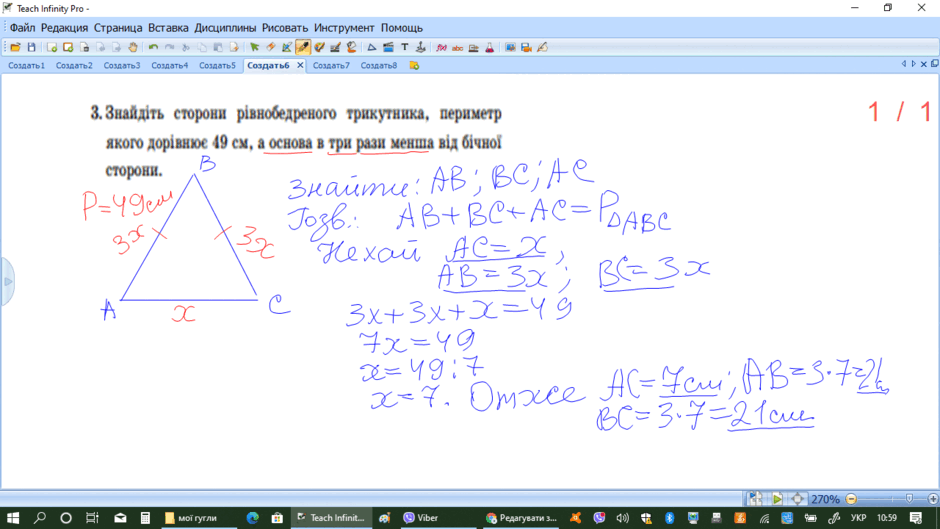This screenshot has height=529, width=940.
Task: Open the Инструмент menu
Action: click(x=344, y=28)
